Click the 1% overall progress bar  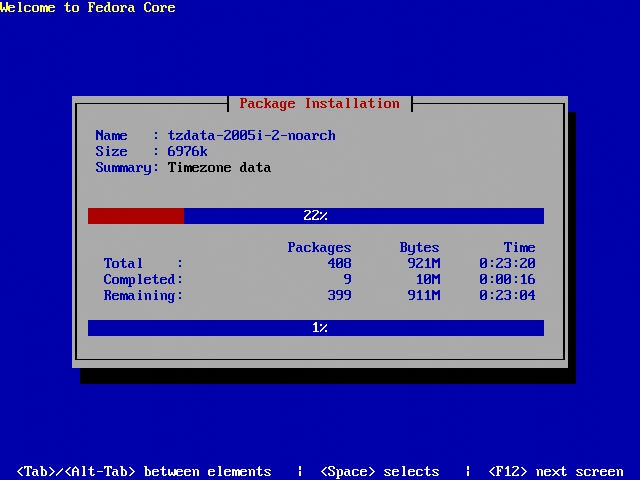coord(316,328)
